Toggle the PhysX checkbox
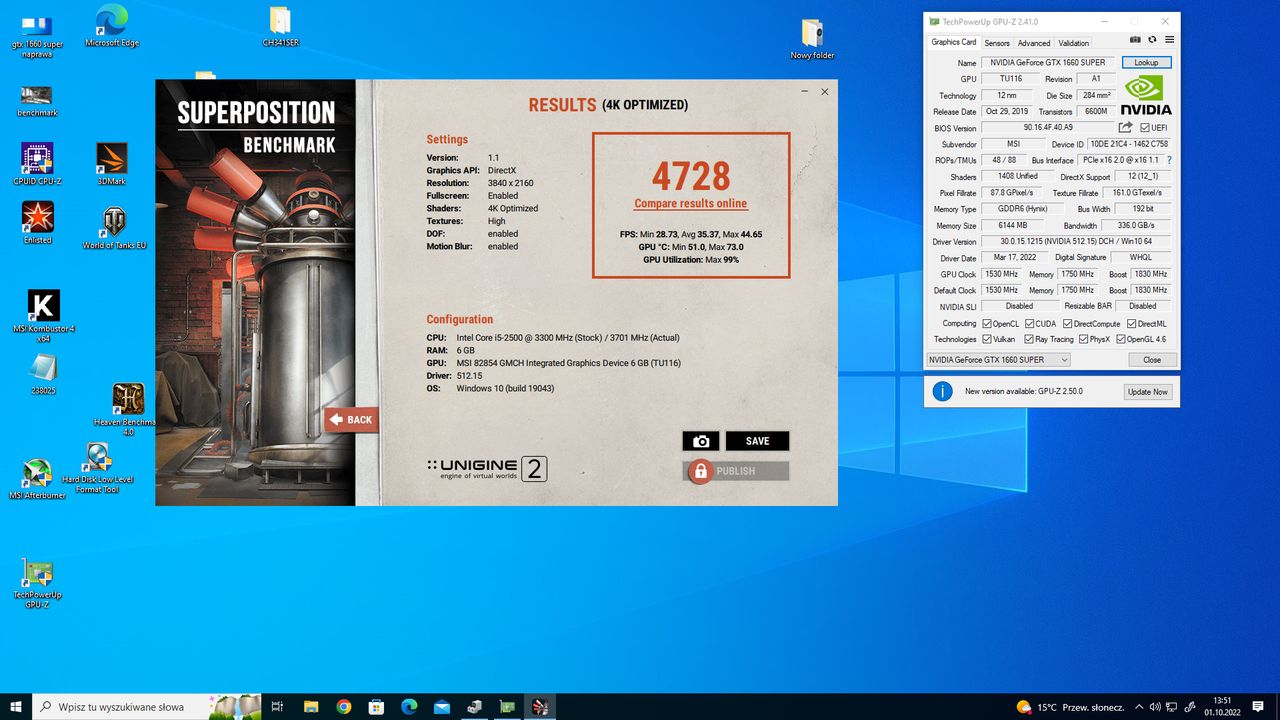 (x=1083, y=339)
